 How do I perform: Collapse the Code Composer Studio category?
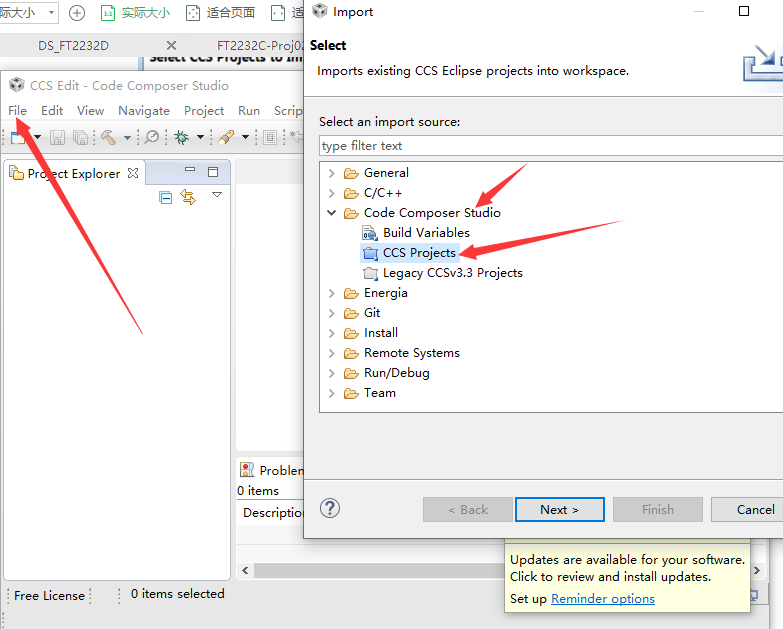tap(331, 213)
